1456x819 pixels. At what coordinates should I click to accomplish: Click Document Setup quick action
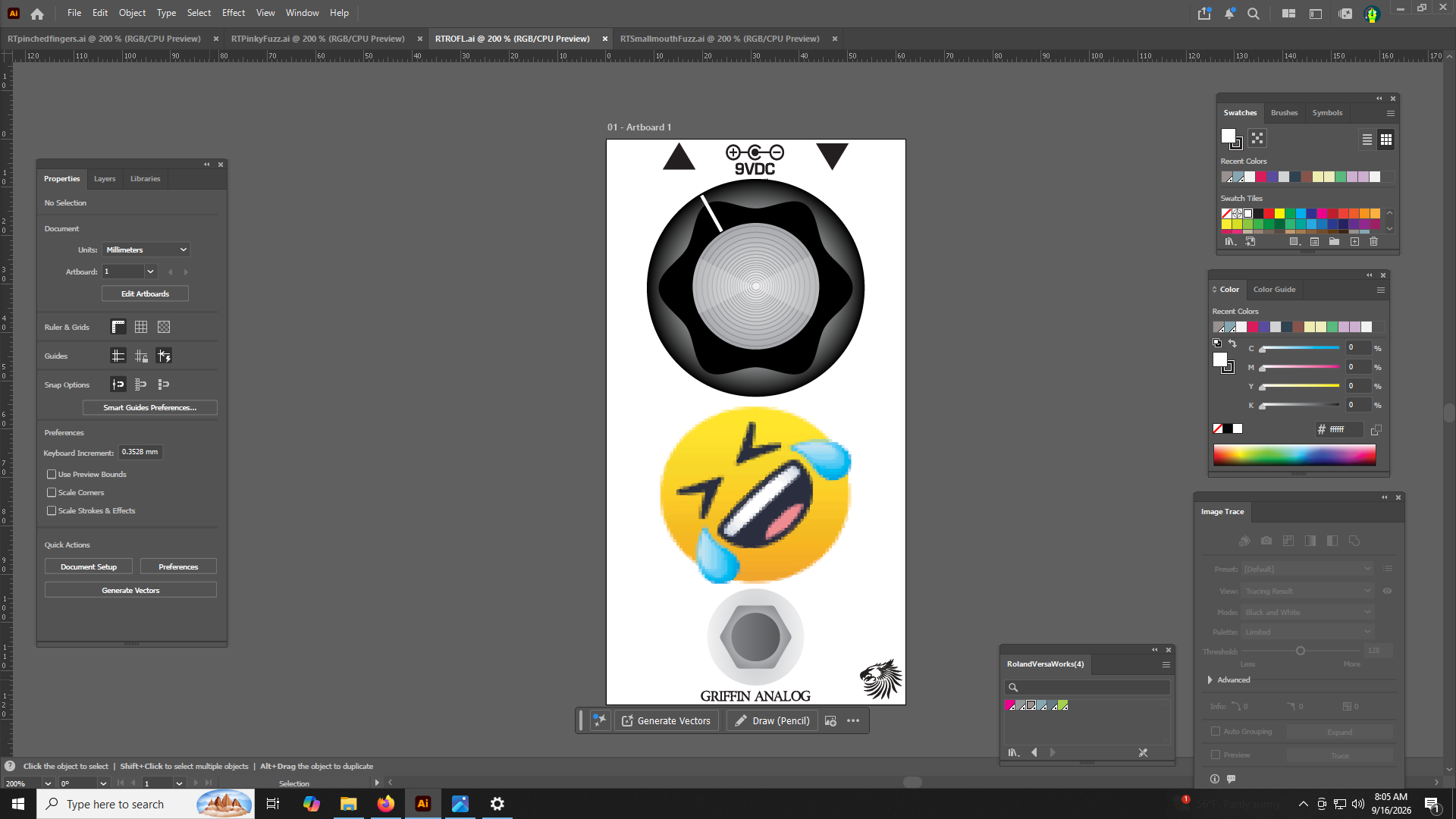click(x=89, y=567)
